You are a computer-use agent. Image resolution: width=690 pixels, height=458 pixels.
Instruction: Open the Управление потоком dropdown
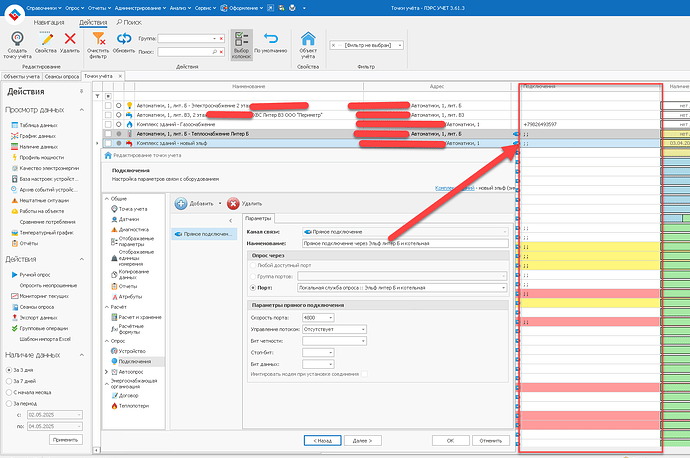(363, 329)
